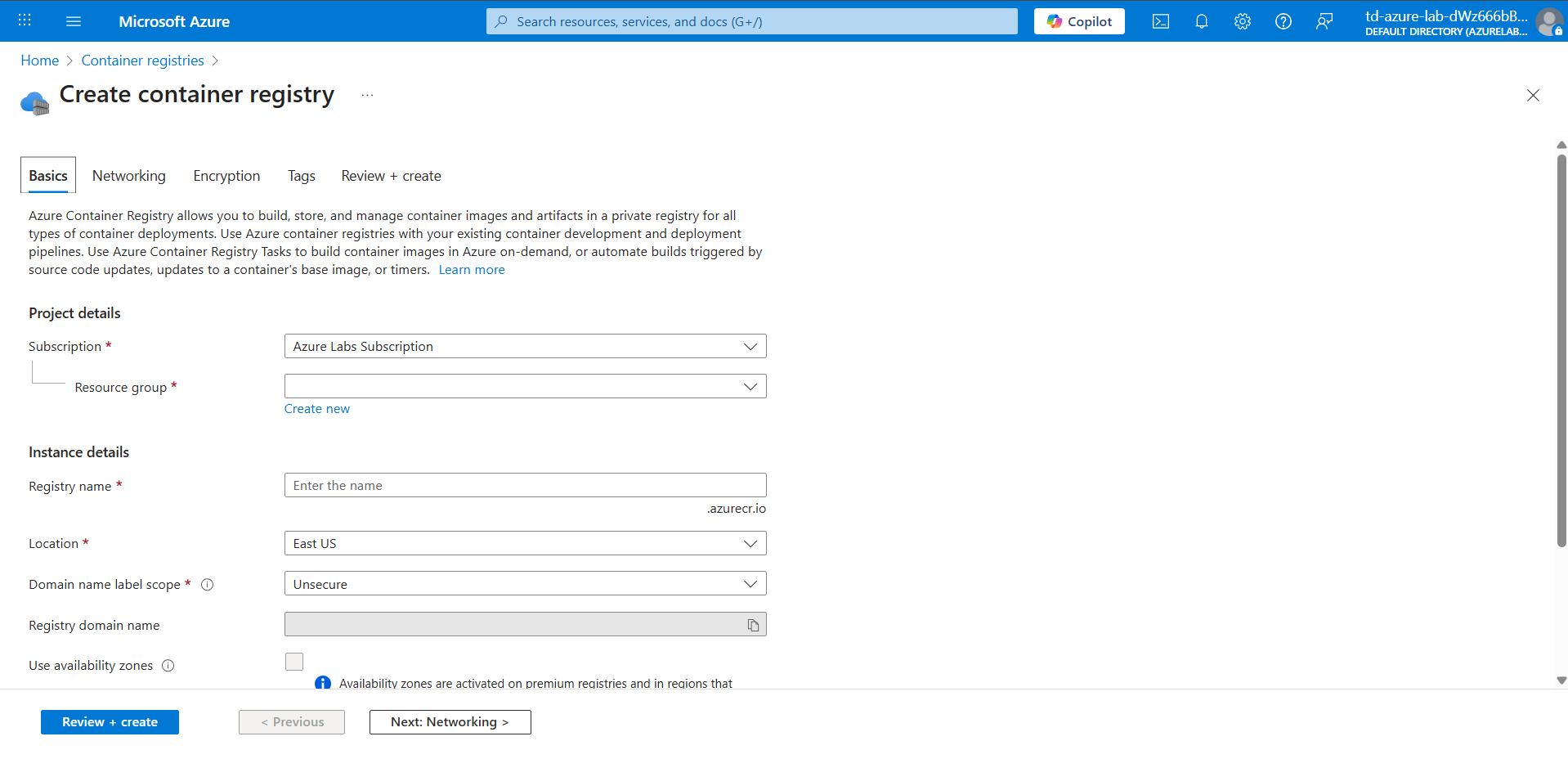Click Create new under Resource group
1568x759 pixels.
[316, 408]
